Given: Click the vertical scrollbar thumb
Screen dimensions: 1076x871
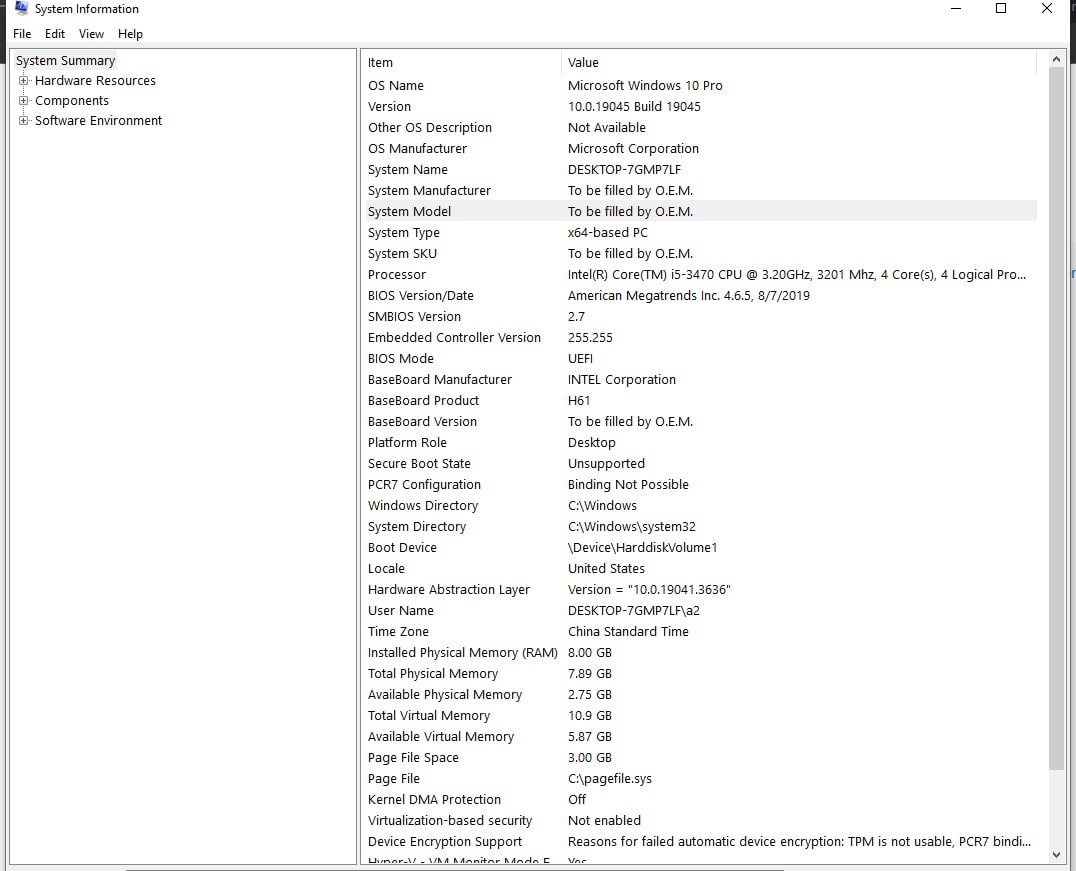Looking at the screenshot, I should click(x=1056, y=419).
